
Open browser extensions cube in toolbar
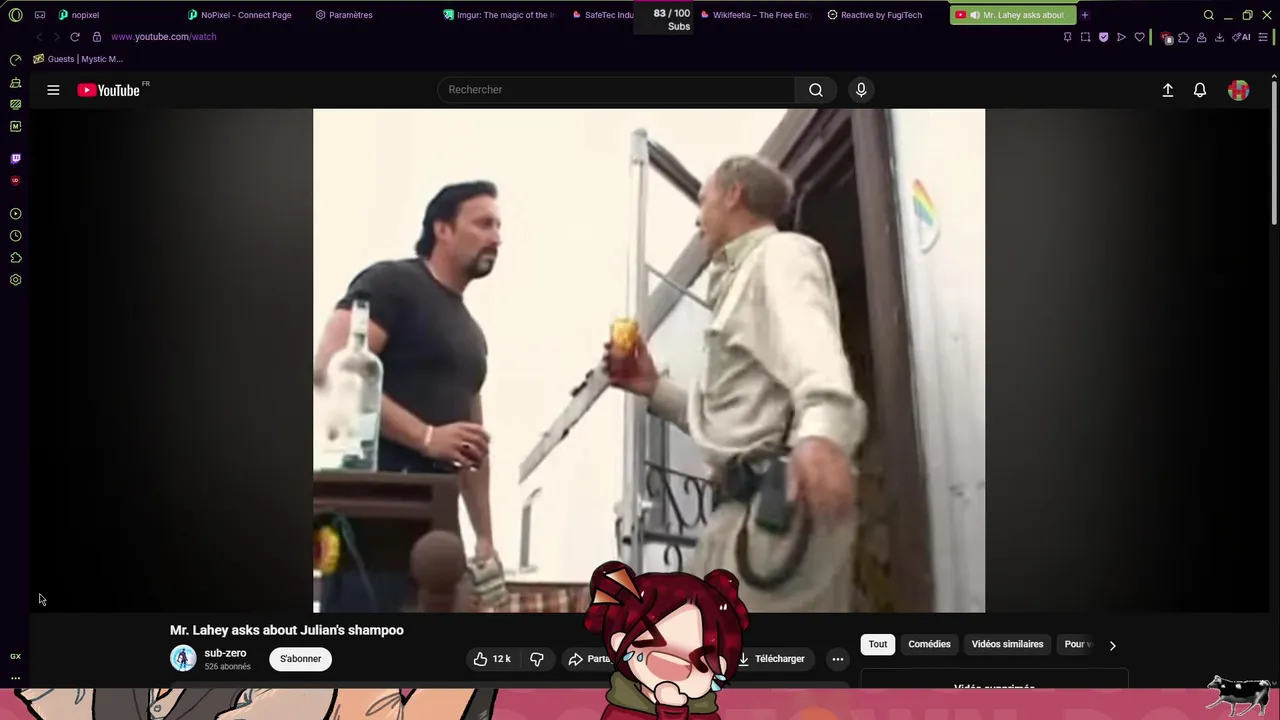pos(1184,37)
